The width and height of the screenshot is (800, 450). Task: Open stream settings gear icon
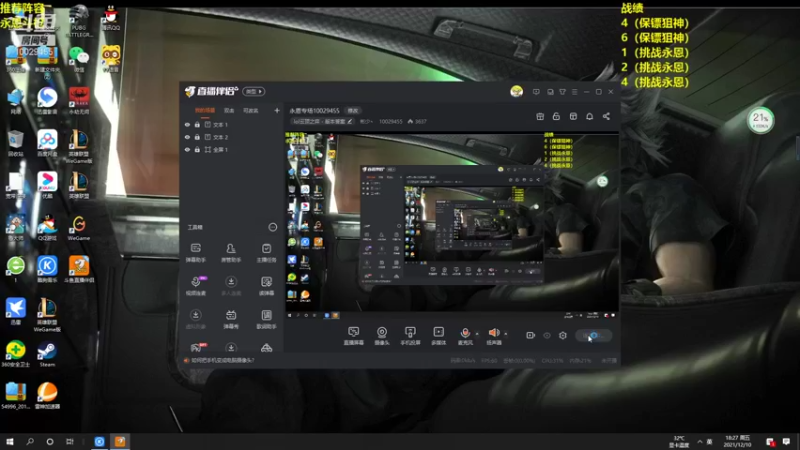pyautogui.click(x=563, y=335)
